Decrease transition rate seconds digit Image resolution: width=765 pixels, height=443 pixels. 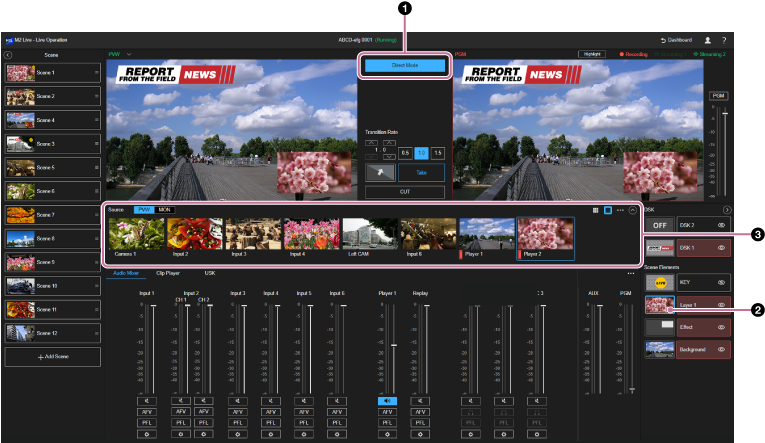(x=371, y=157)
